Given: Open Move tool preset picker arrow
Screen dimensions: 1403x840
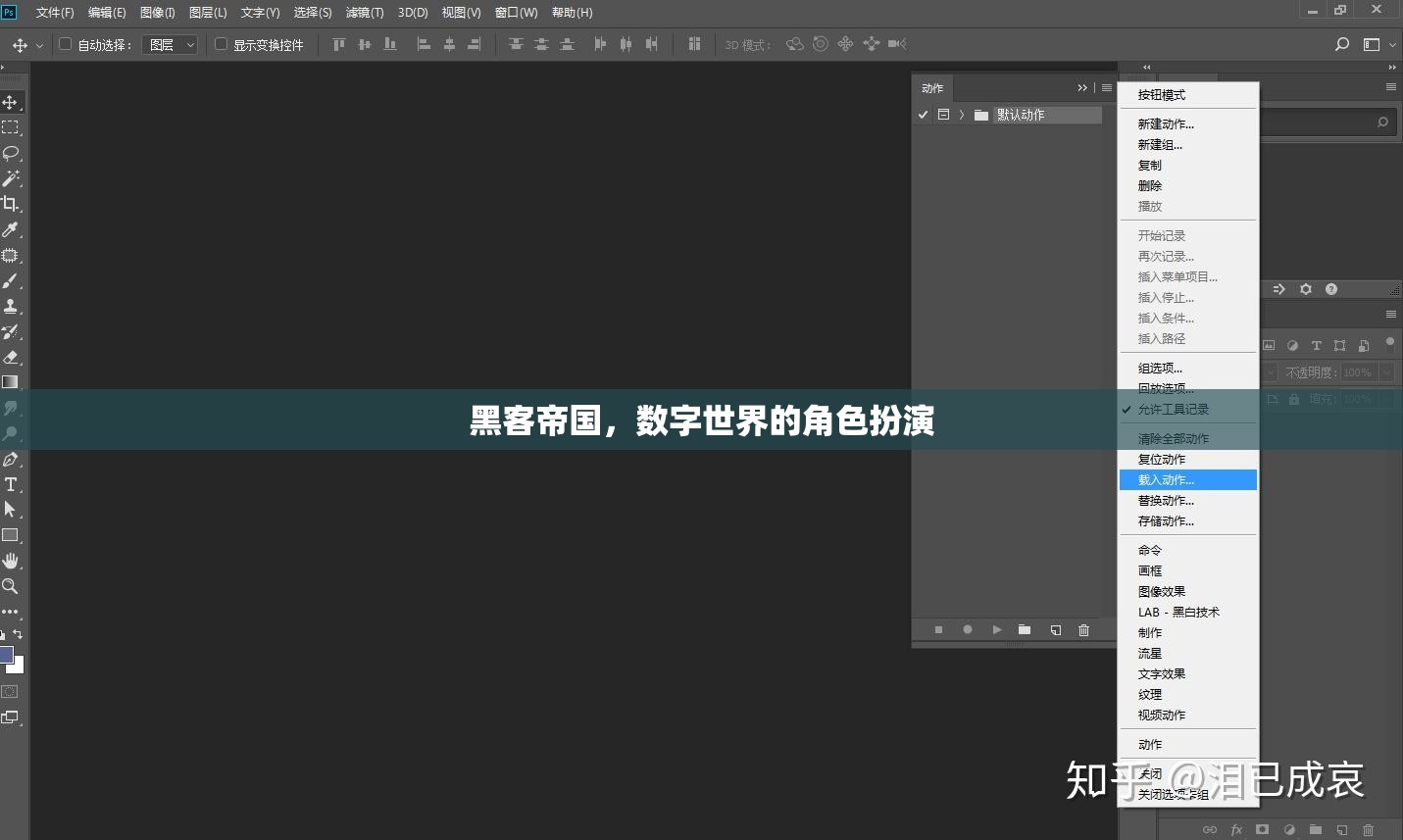Looking at the screenshot, I should point(39,45).
